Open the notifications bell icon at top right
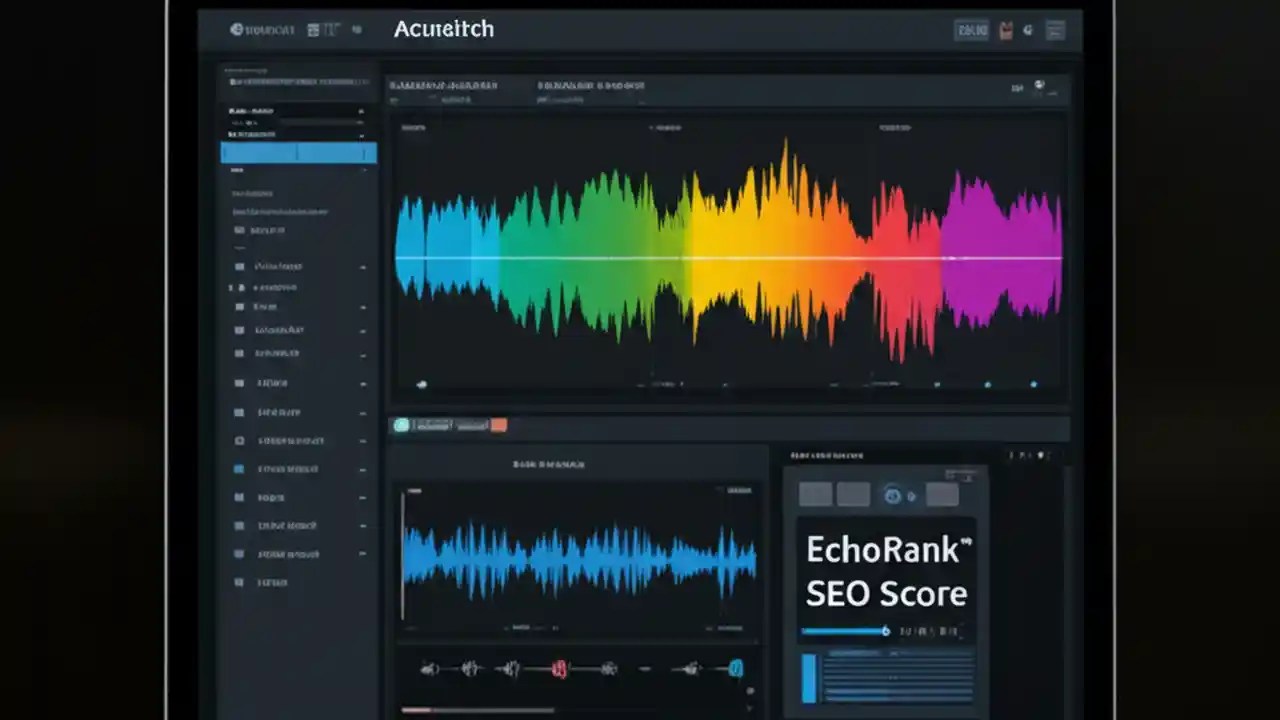This screenshot has height=720, width=1280. (1027, 29)
